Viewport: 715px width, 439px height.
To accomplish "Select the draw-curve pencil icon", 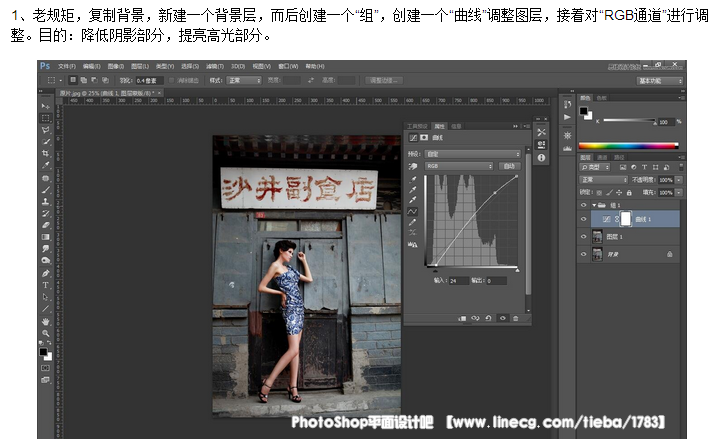I will [x=413, y=222].
